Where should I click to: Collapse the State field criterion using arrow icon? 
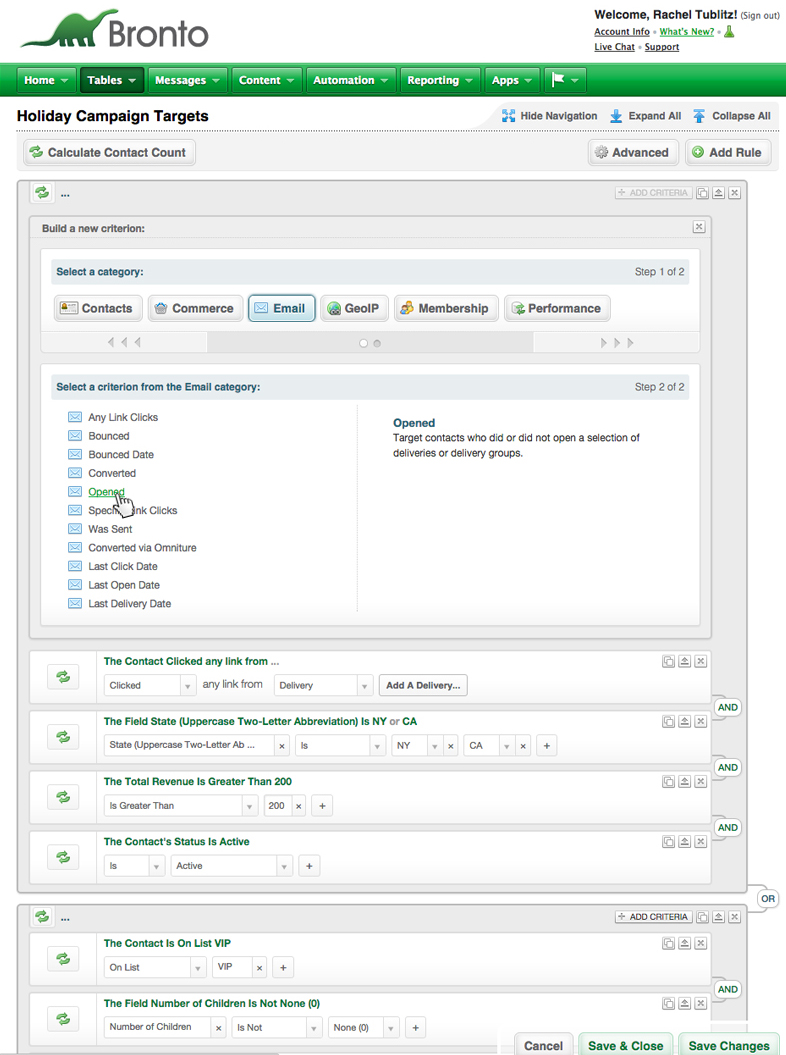pos(684,721)
